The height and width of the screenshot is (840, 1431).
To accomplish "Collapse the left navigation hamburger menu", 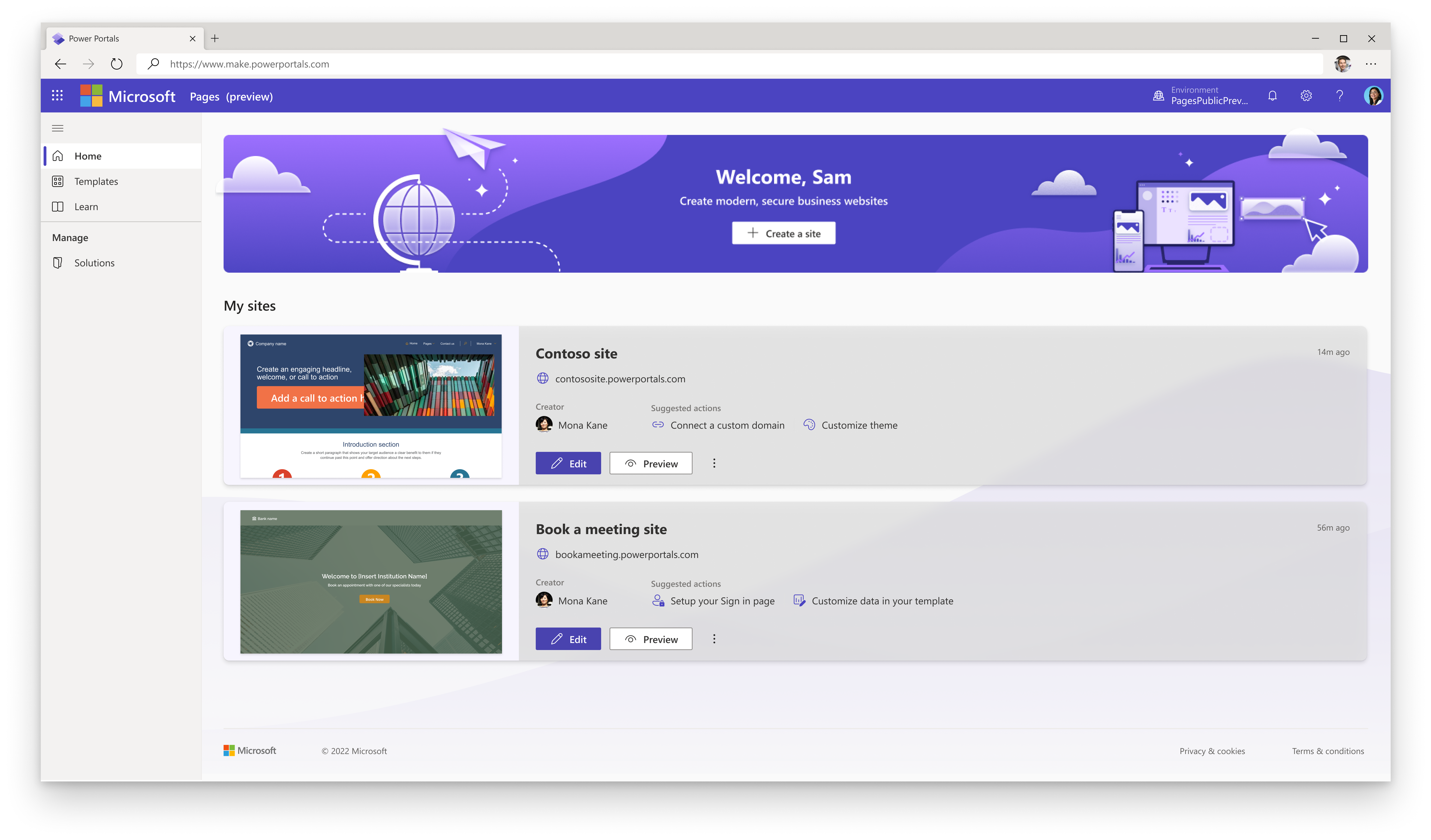I will [57, 128].
